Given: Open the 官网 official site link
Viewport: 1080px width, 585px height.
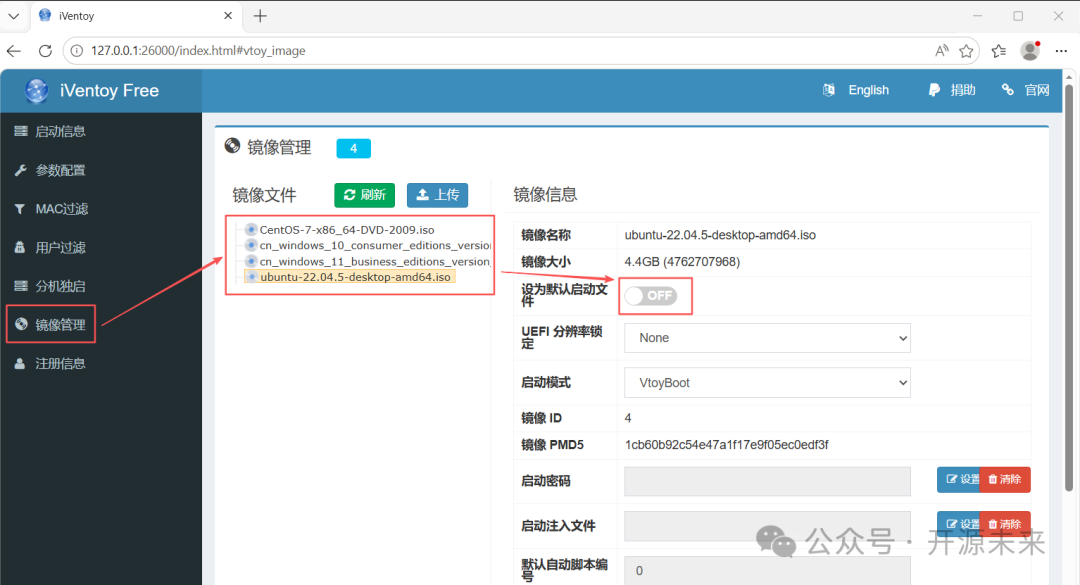Looking at the screenshot, I should click(1026, 90).
